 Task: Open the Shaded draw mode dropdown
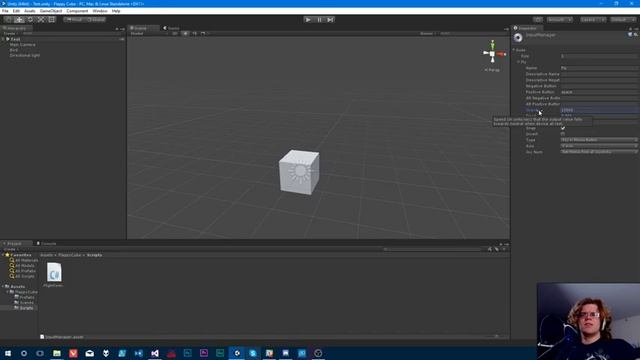click(149, 33)
